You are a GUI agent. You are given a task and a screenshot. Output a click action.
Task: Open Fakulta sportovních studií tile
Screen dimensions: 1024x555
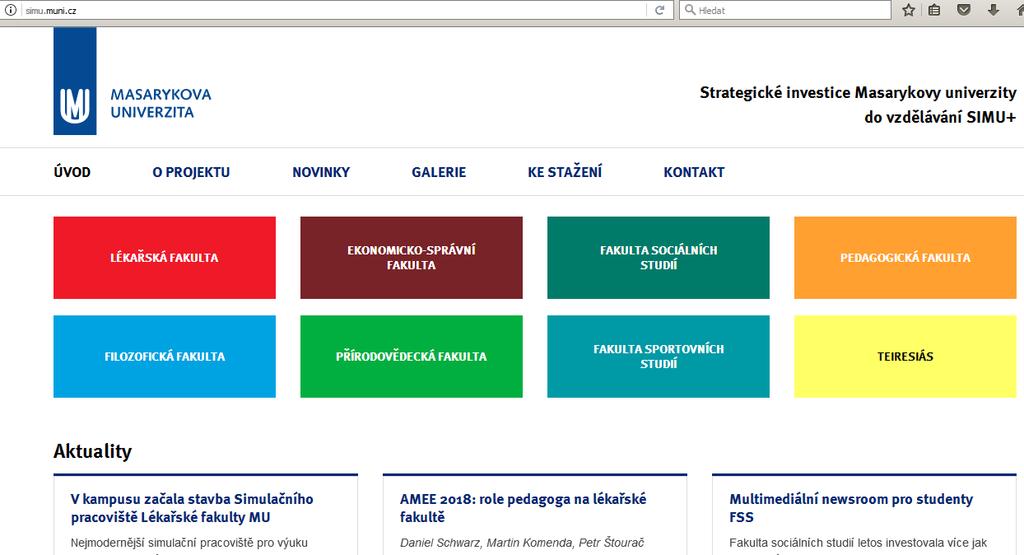pos(658,357)
